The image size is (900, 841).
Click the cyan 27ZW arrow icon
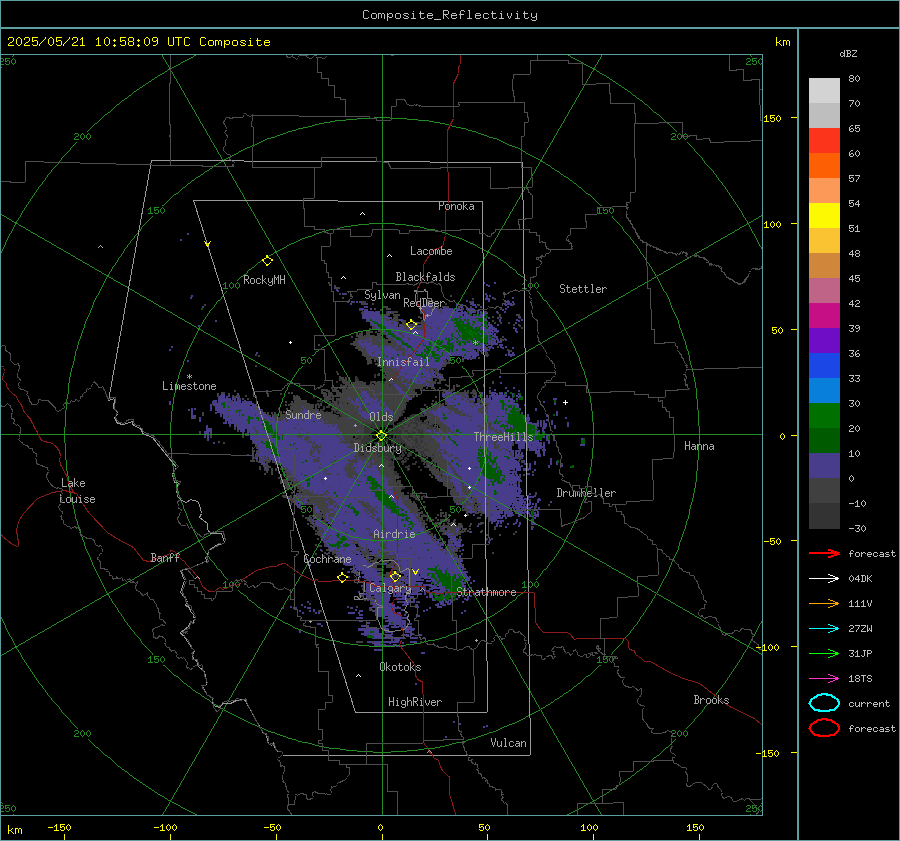pos(824,629)
